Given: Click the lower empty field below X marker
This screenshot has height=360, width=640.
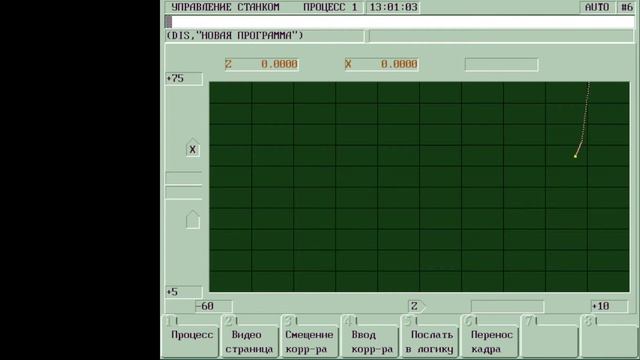Looking at the screenshot, I should point(184,193).
